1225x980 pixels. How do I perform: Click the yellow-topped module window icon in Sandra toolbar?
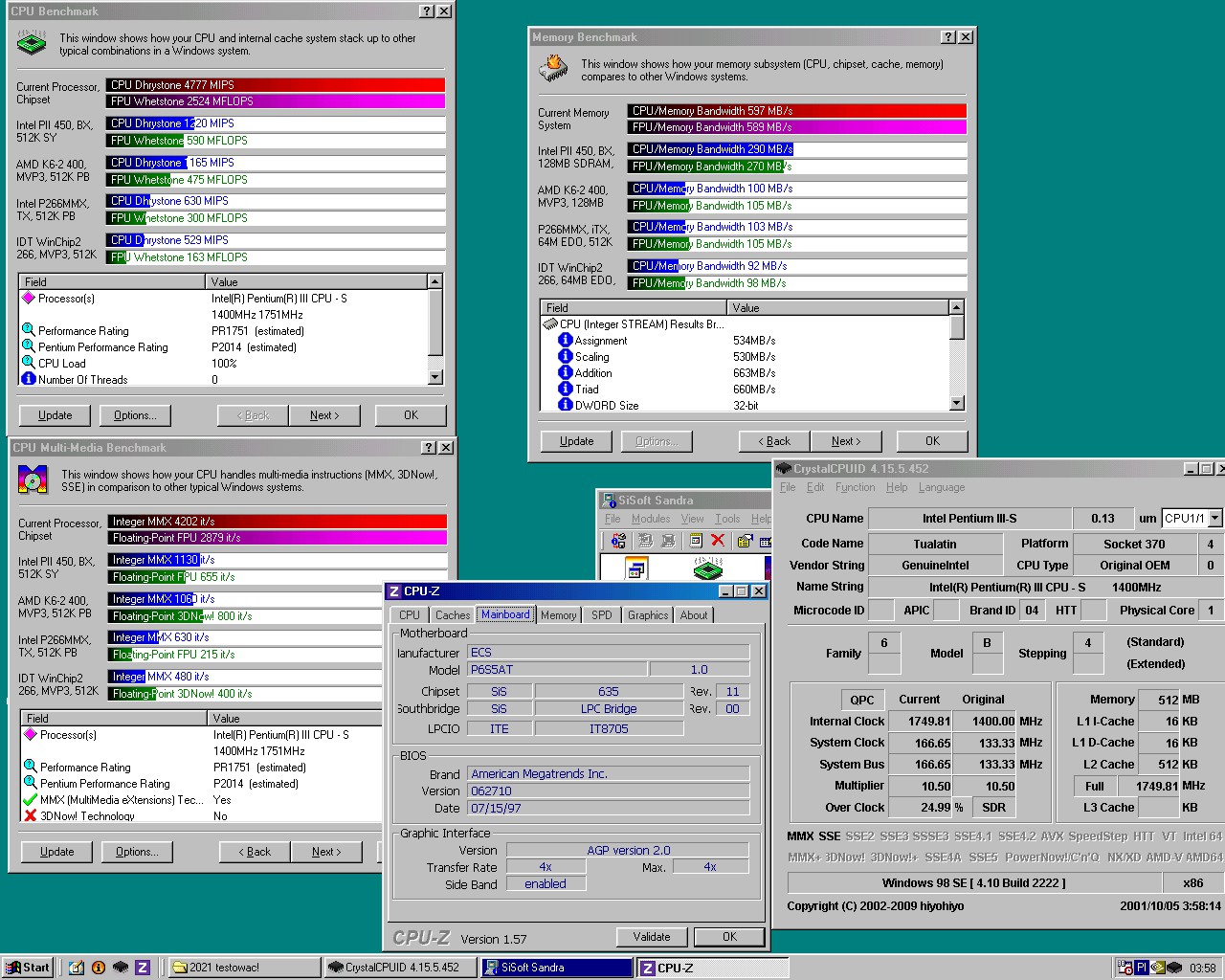(x=696, y=540)
